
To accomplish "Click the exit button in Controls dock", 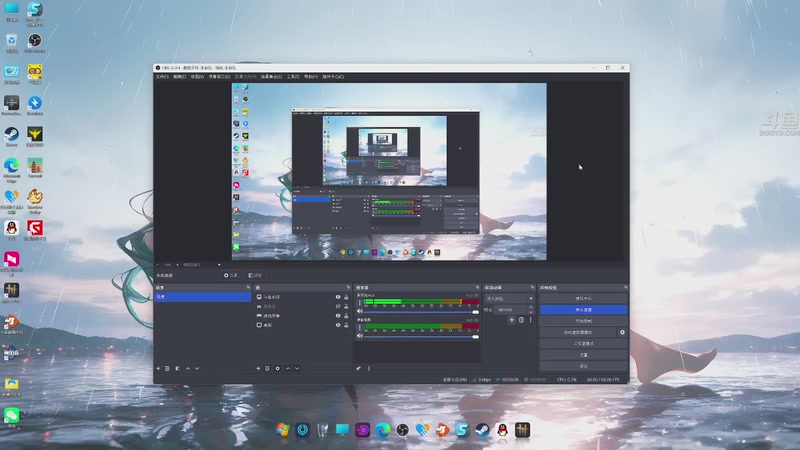I will [584, 366].
